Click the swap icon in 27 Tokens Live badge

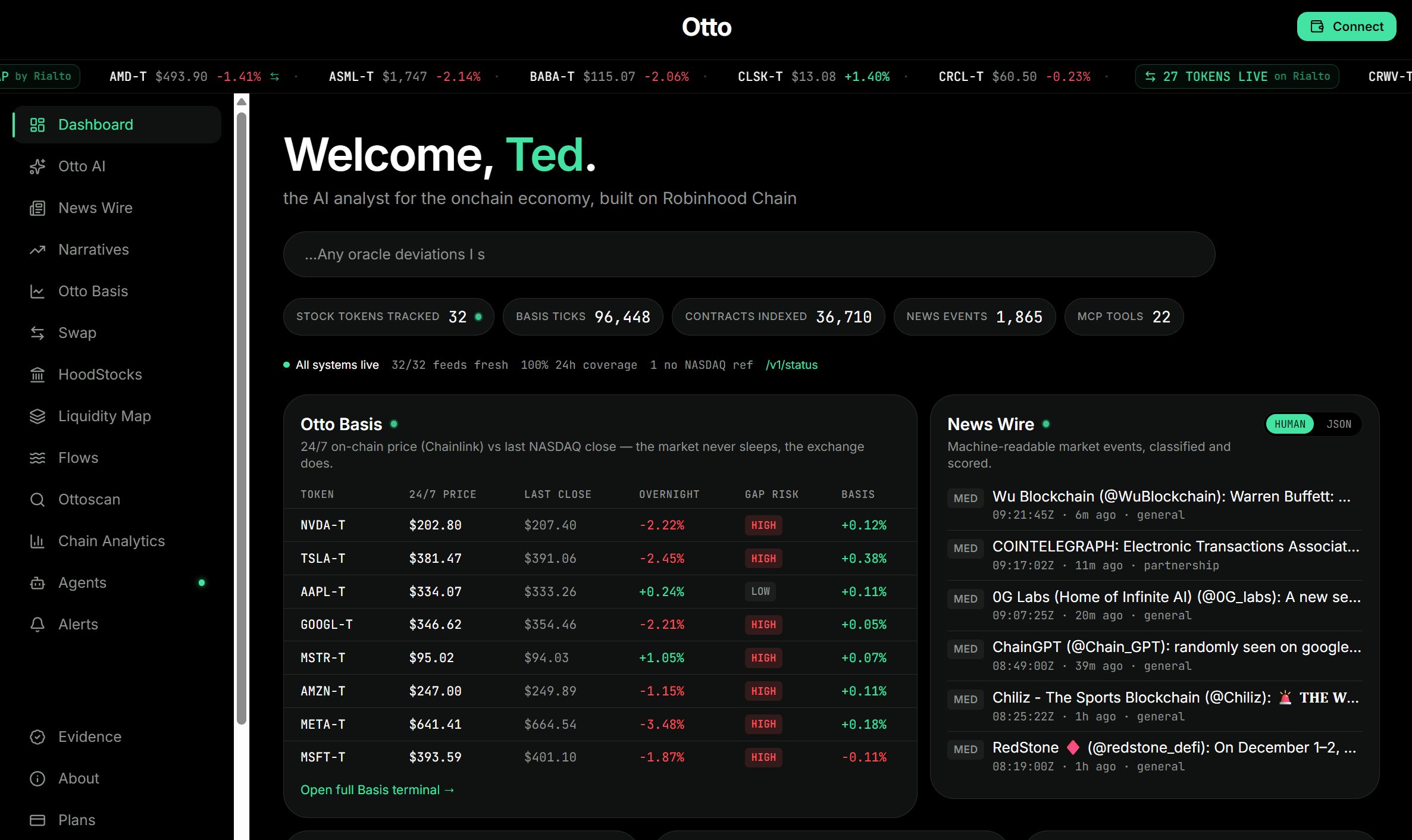[1150, 77]
